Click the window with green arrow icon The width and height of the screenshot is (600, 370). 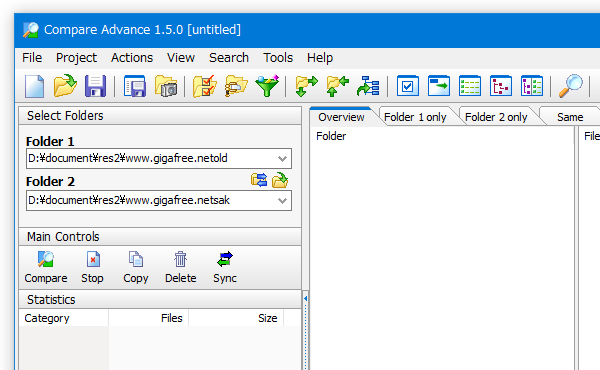pyautogui.click(x=439, y=86)
